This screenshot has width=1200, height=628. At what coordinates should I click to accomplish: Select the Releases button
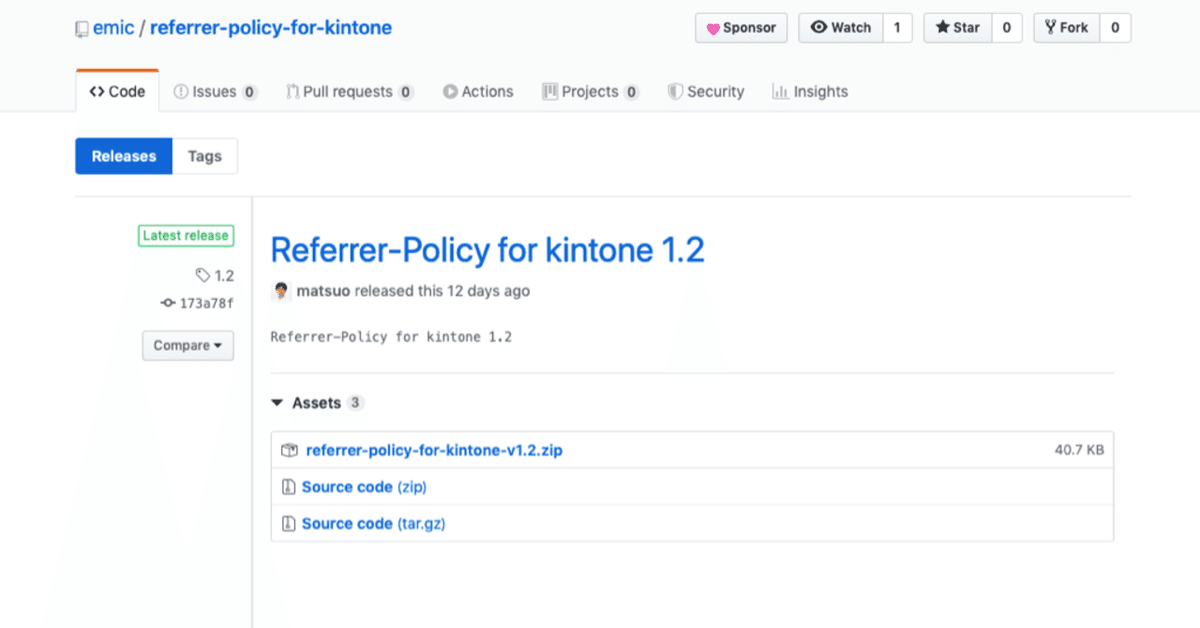click(x=124, y=156)
